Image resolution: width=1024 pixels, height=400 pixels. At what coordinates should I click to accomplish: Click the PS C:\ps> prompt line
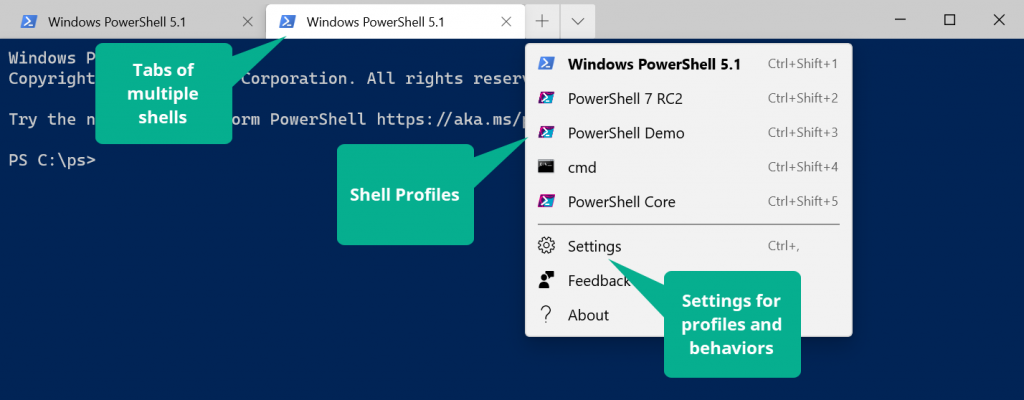52,158
